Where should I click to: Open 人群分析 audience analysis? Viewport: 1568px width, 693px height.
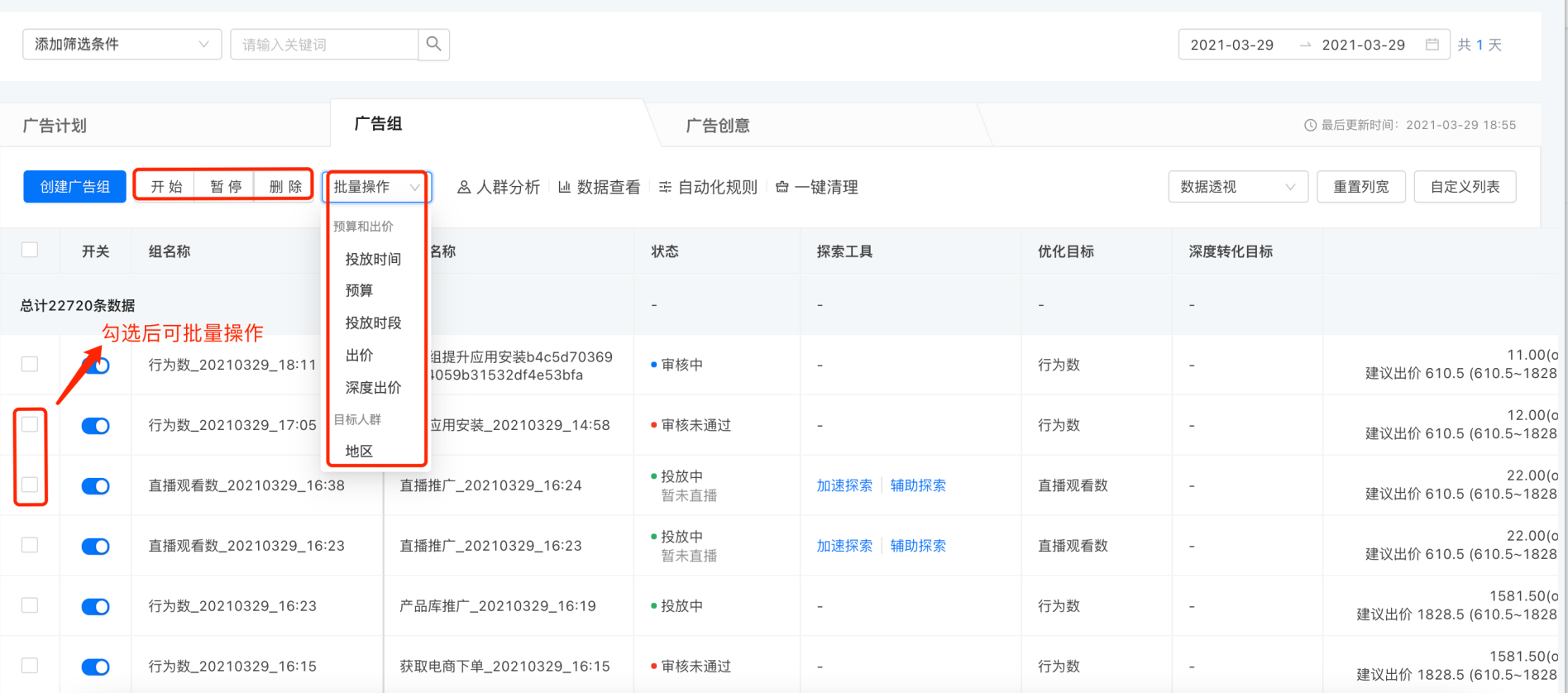(499, 188)
